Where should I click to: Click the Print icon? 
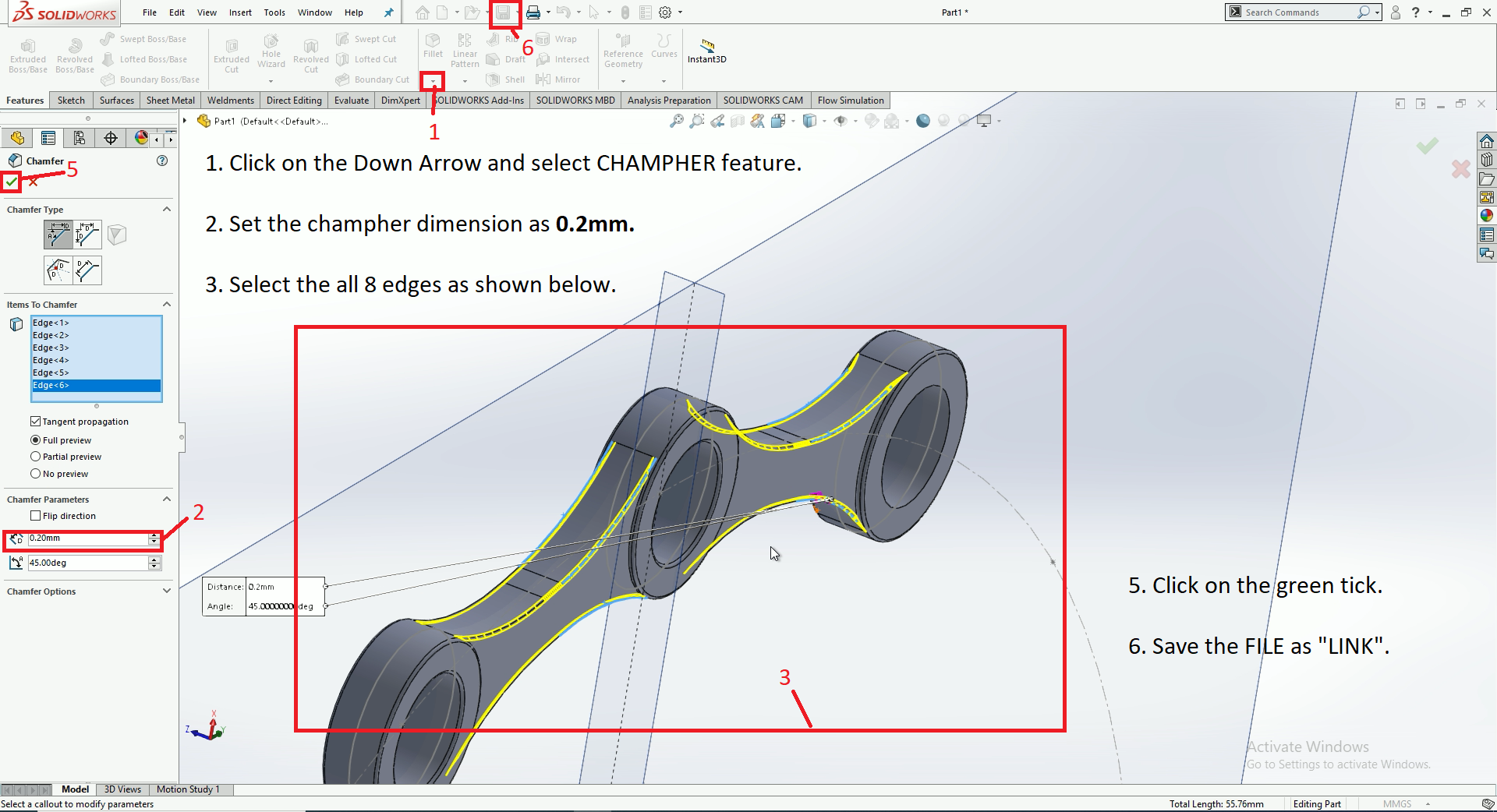[x=533, y=12]
